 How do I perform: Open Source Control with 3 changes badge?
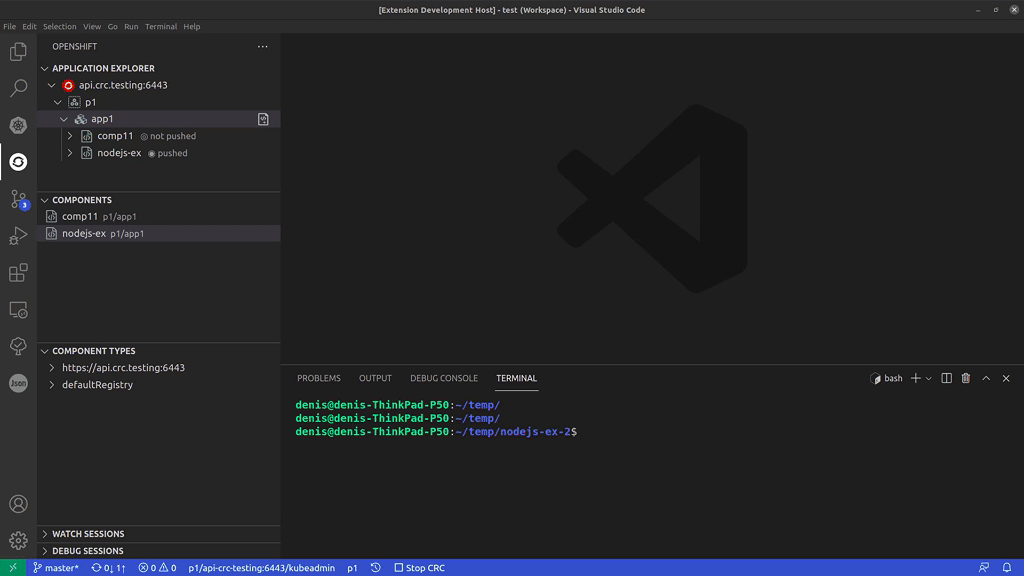click(x=18, y=199)
